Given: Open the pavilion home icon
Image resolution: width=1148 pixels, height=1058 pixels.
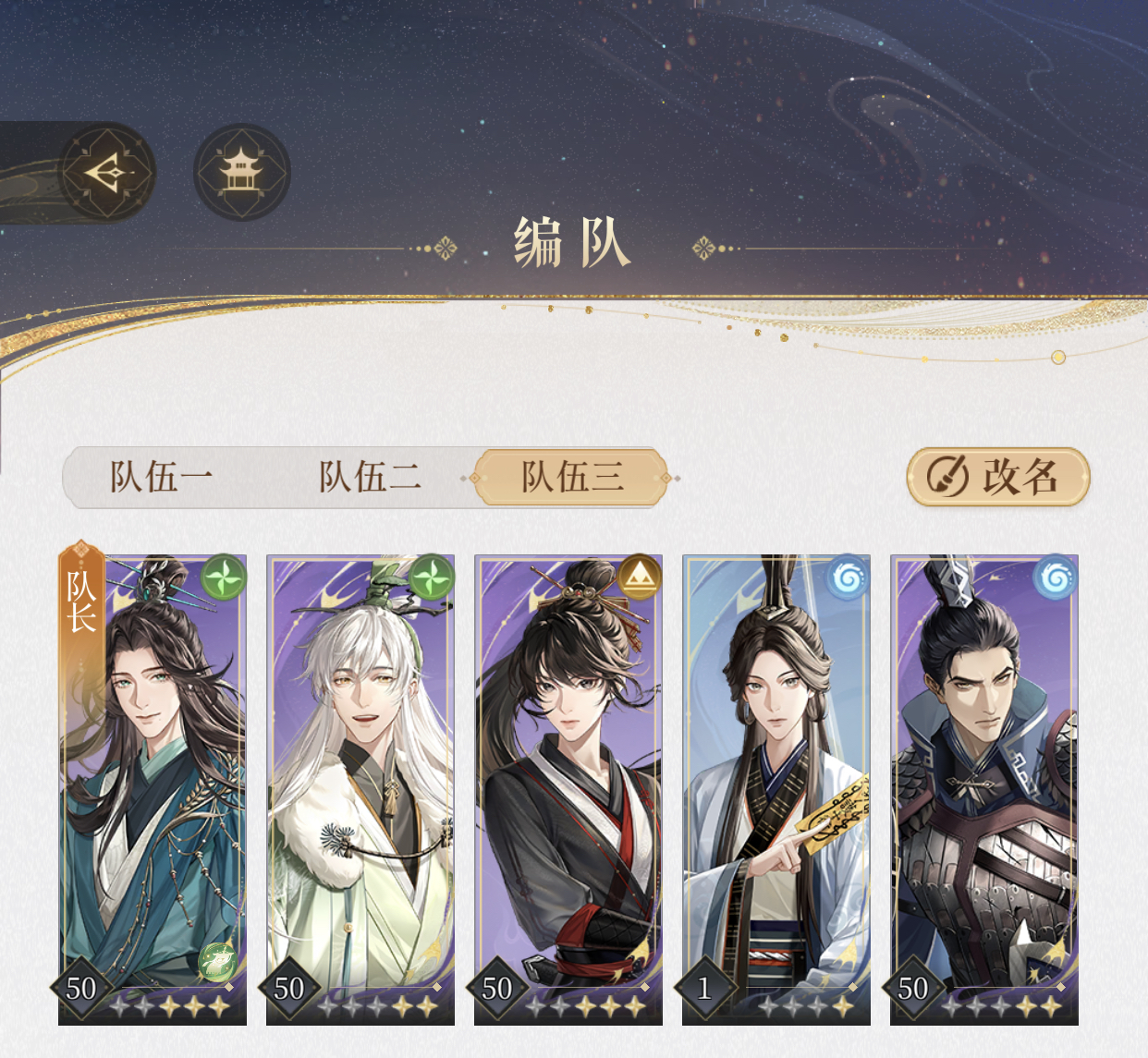Looking at the screenshot, I should click(242, 173).
